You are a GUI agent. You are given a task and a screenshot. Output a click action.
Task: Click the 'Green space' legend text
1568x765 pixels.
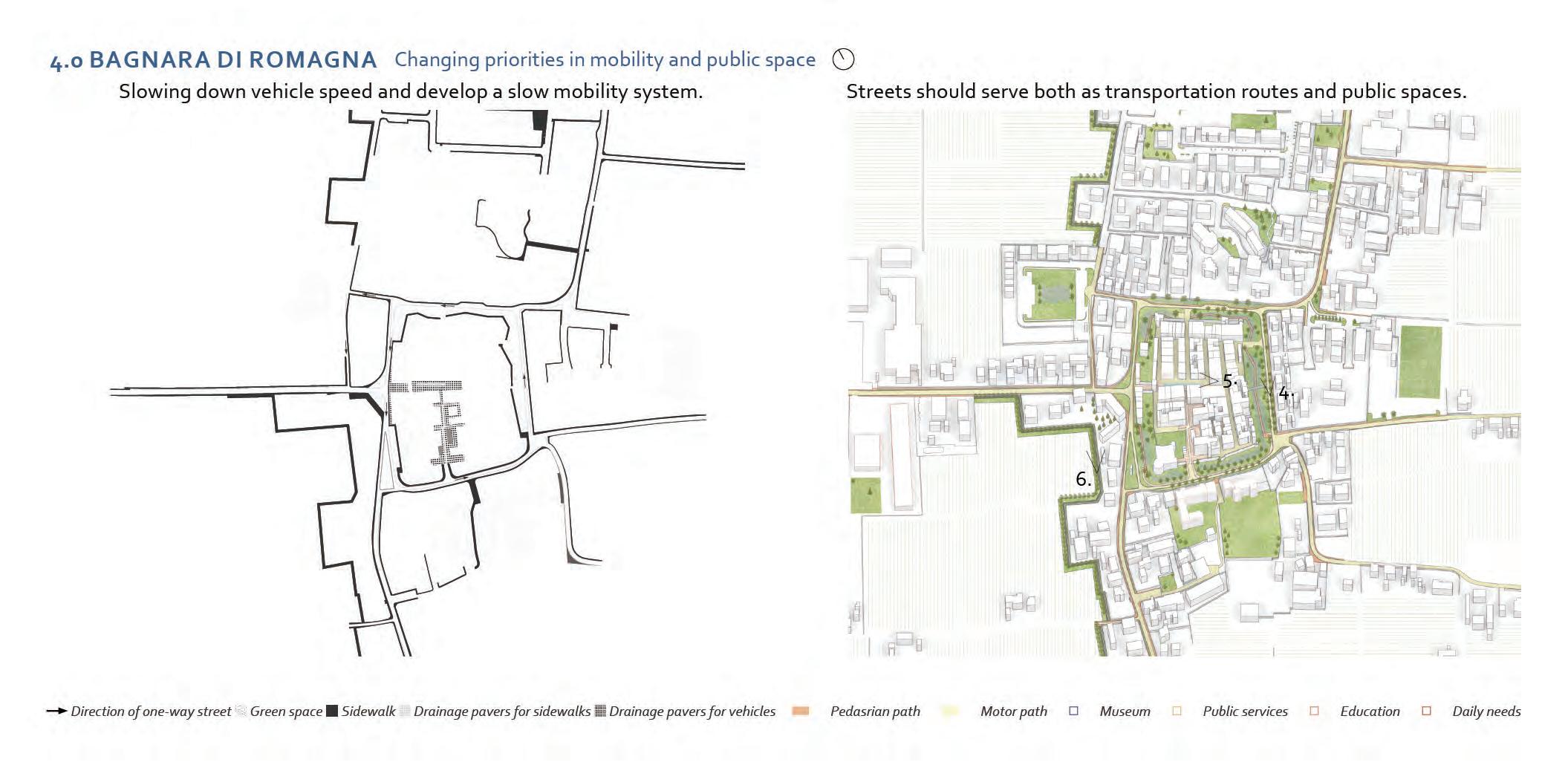click(x=286, y=712)
